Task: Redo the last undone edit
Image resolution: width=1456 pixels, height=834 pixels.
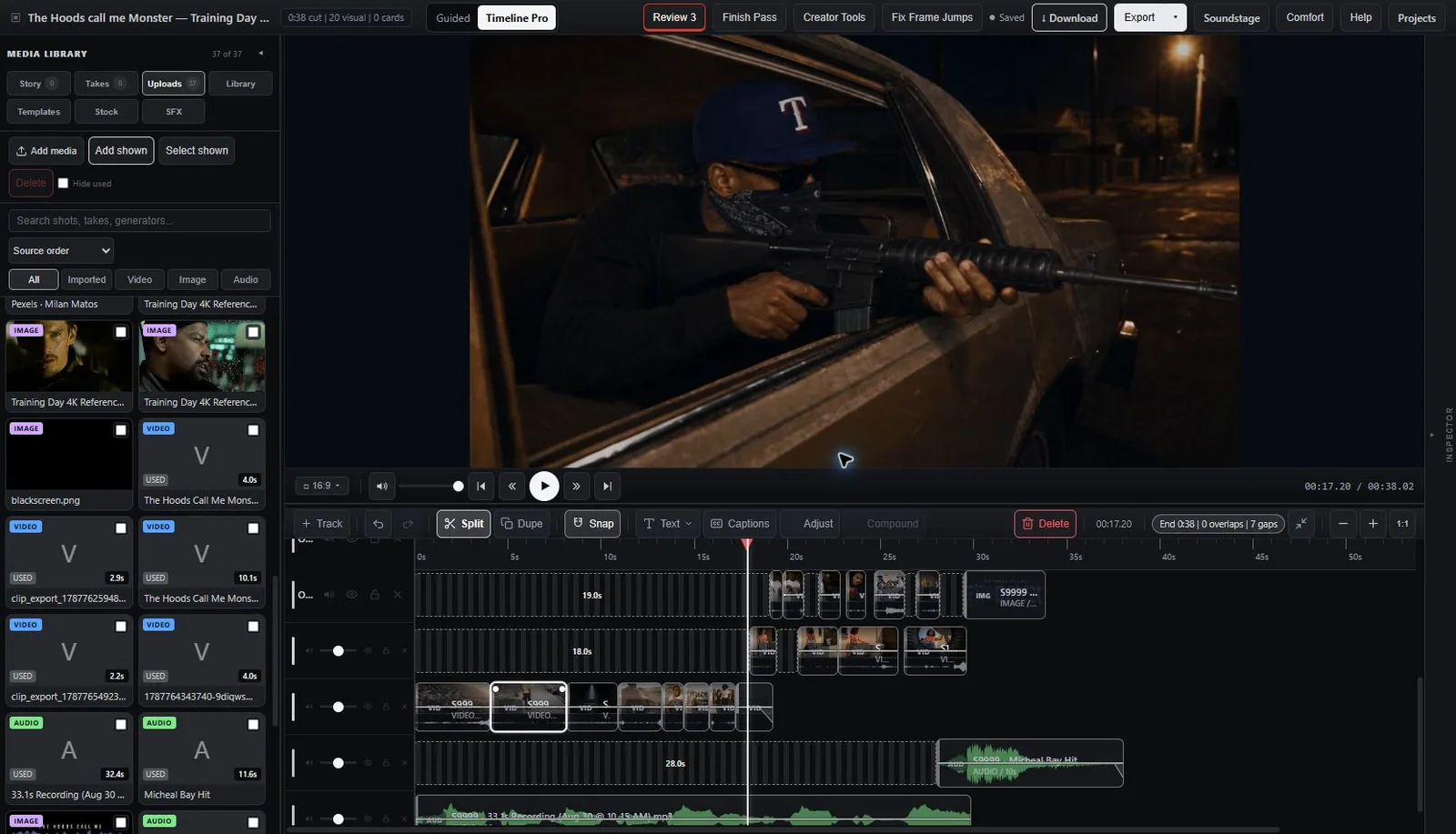Action: [408, 524]
